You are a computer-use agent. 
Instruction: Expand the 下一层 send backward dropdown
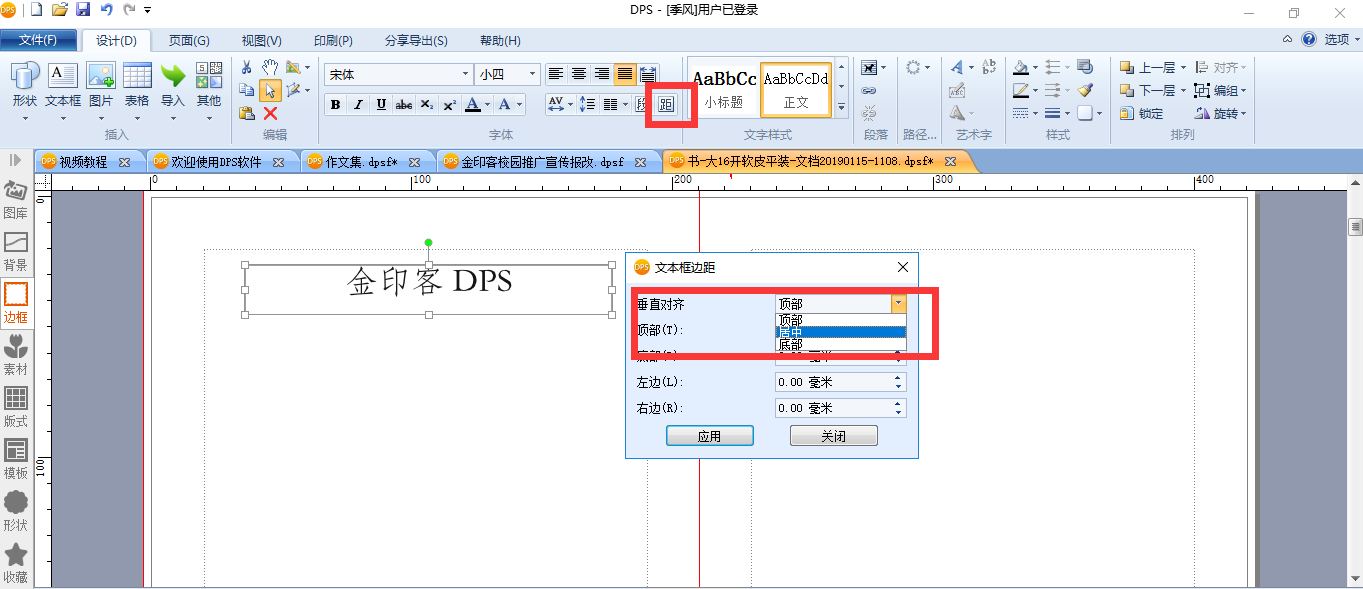(x=1183, y=90)
